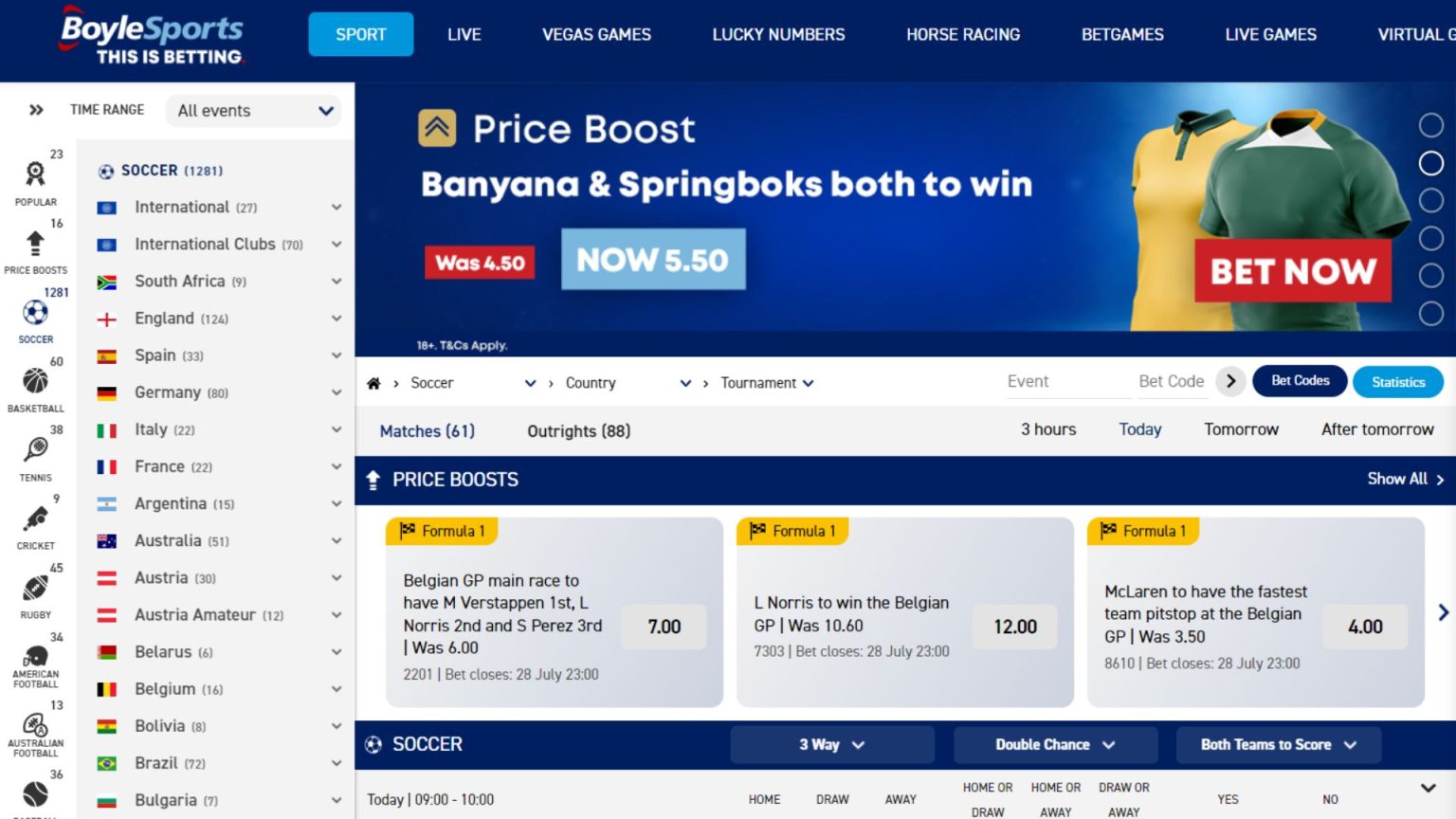Switch market view to Double Chance
Screen dimensions: 1456x819
[x=1054, y=745]
